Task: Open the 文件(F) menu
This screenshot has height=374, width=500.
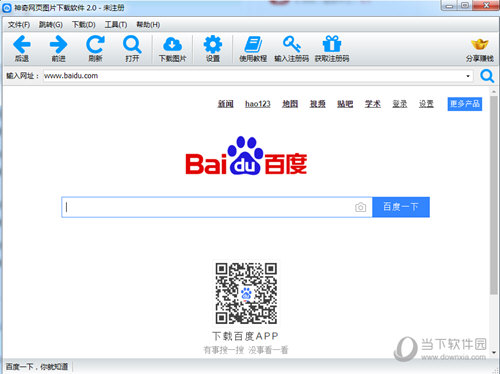Action: (x=19, y=25)
